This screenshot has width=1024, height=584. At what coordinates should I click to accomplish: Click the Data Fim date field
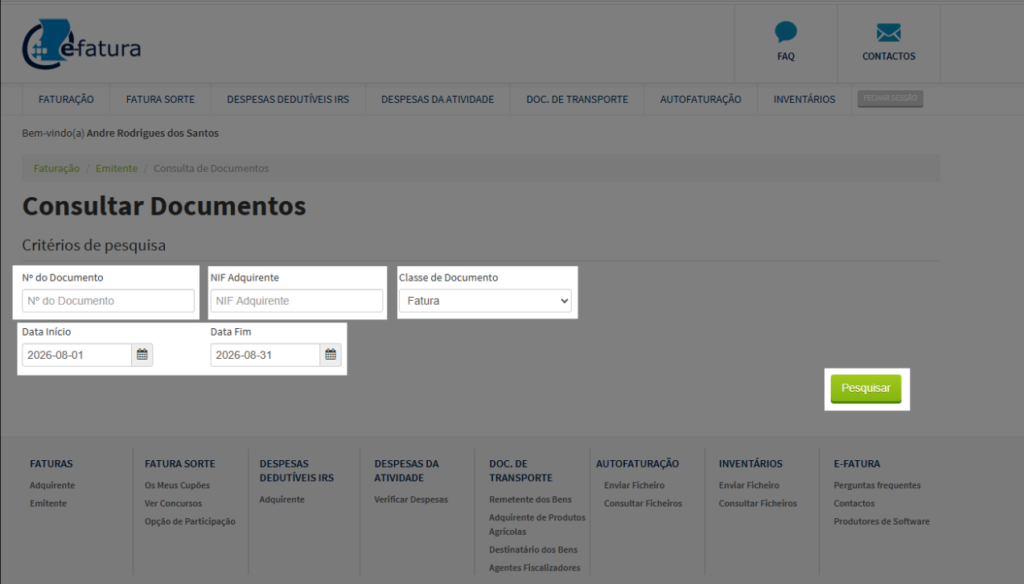[x=265, y=355]
